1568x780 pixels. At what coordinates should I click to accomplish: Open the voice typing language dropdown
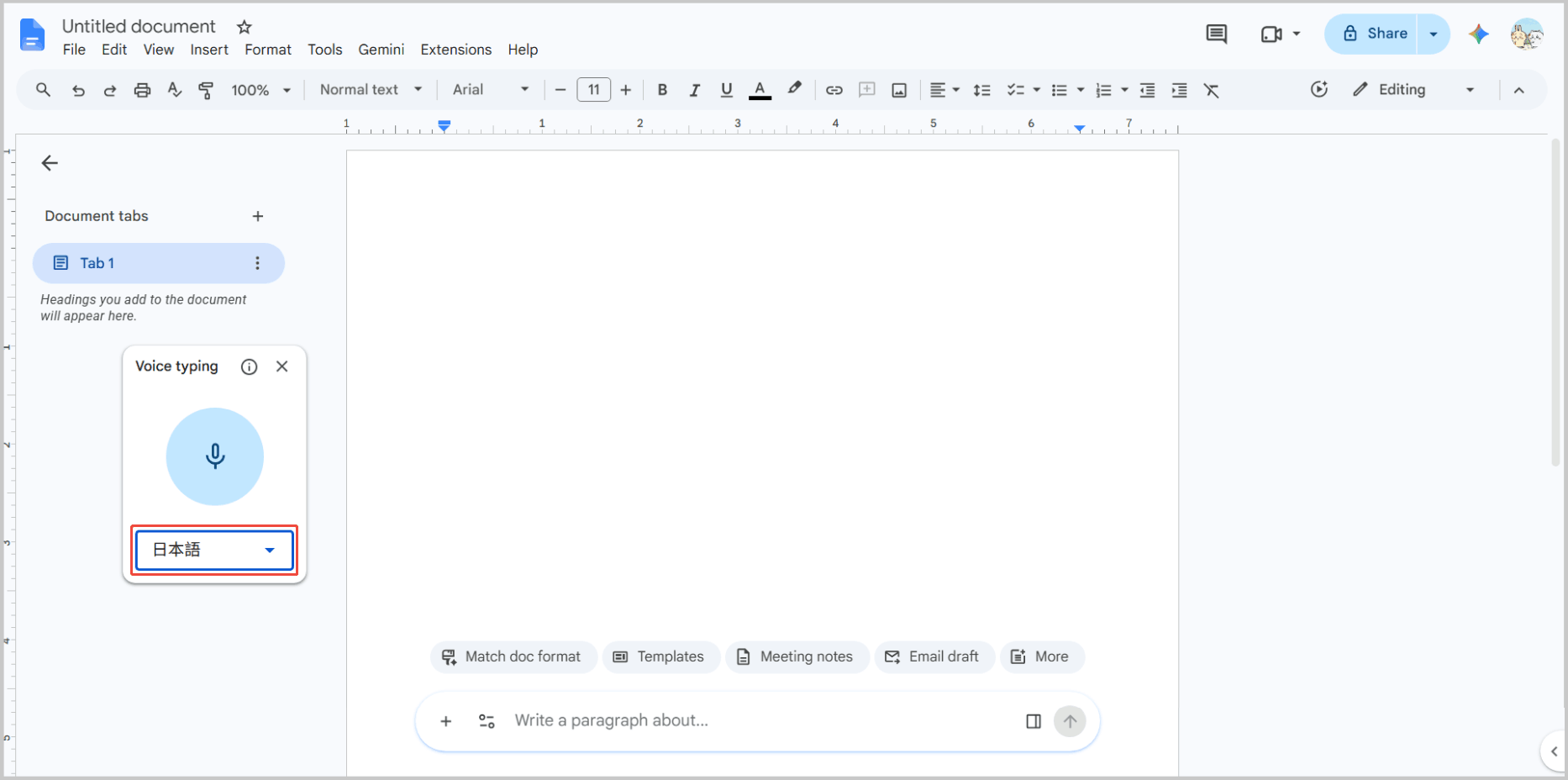coord(214,550)
